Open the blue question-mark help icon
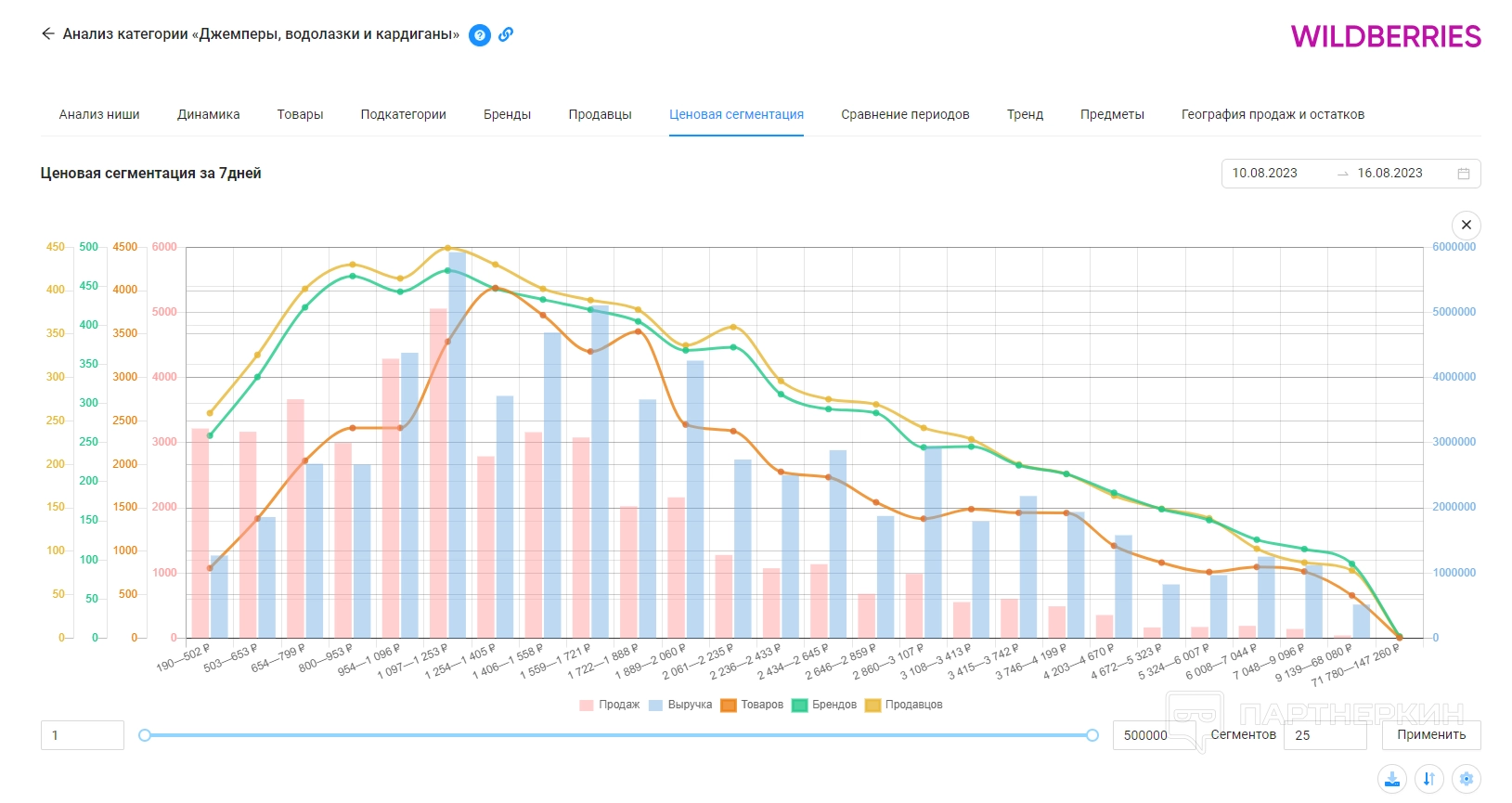 (x=480, y=35)
